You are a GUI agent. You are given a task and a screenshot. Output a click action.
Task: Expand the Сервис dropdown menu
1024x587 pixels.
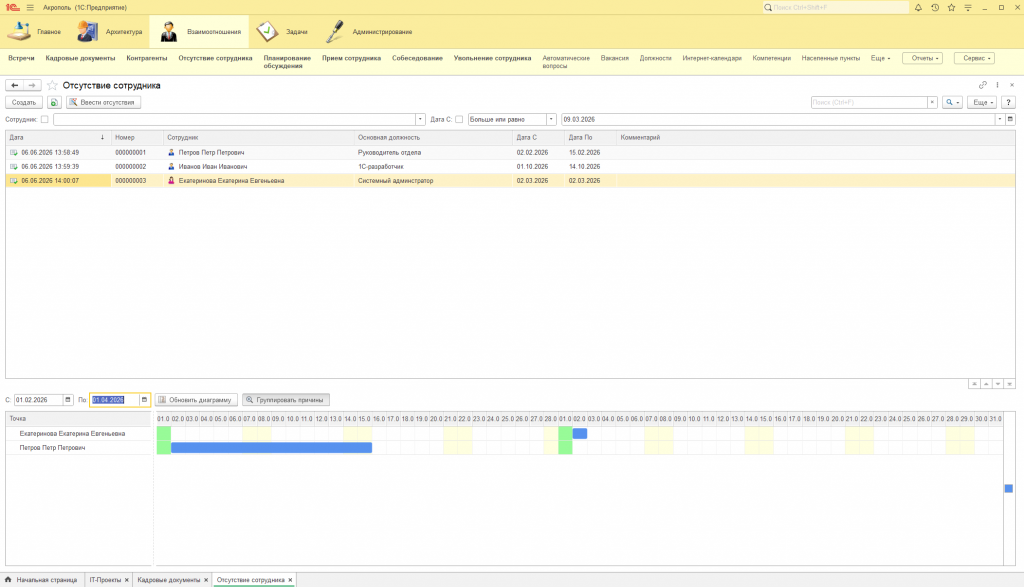974,58
